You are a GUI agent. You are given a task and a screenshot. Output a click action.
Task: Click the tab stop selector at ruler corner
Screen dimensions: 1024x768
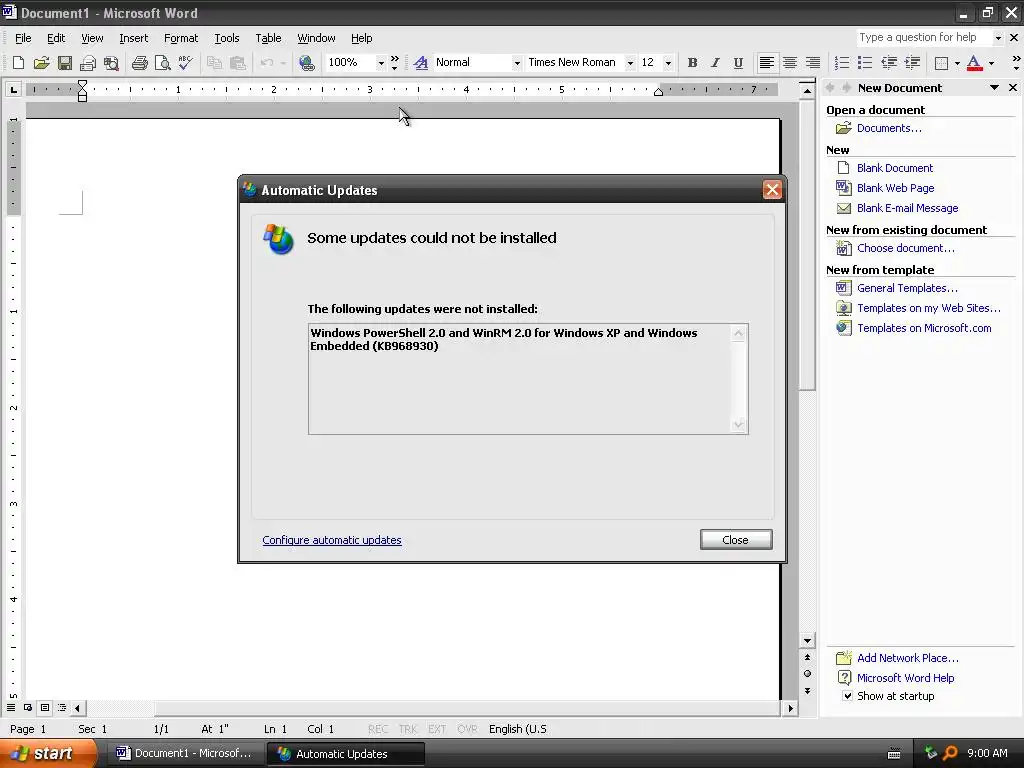pyautogui.click(x=13, y=89)
